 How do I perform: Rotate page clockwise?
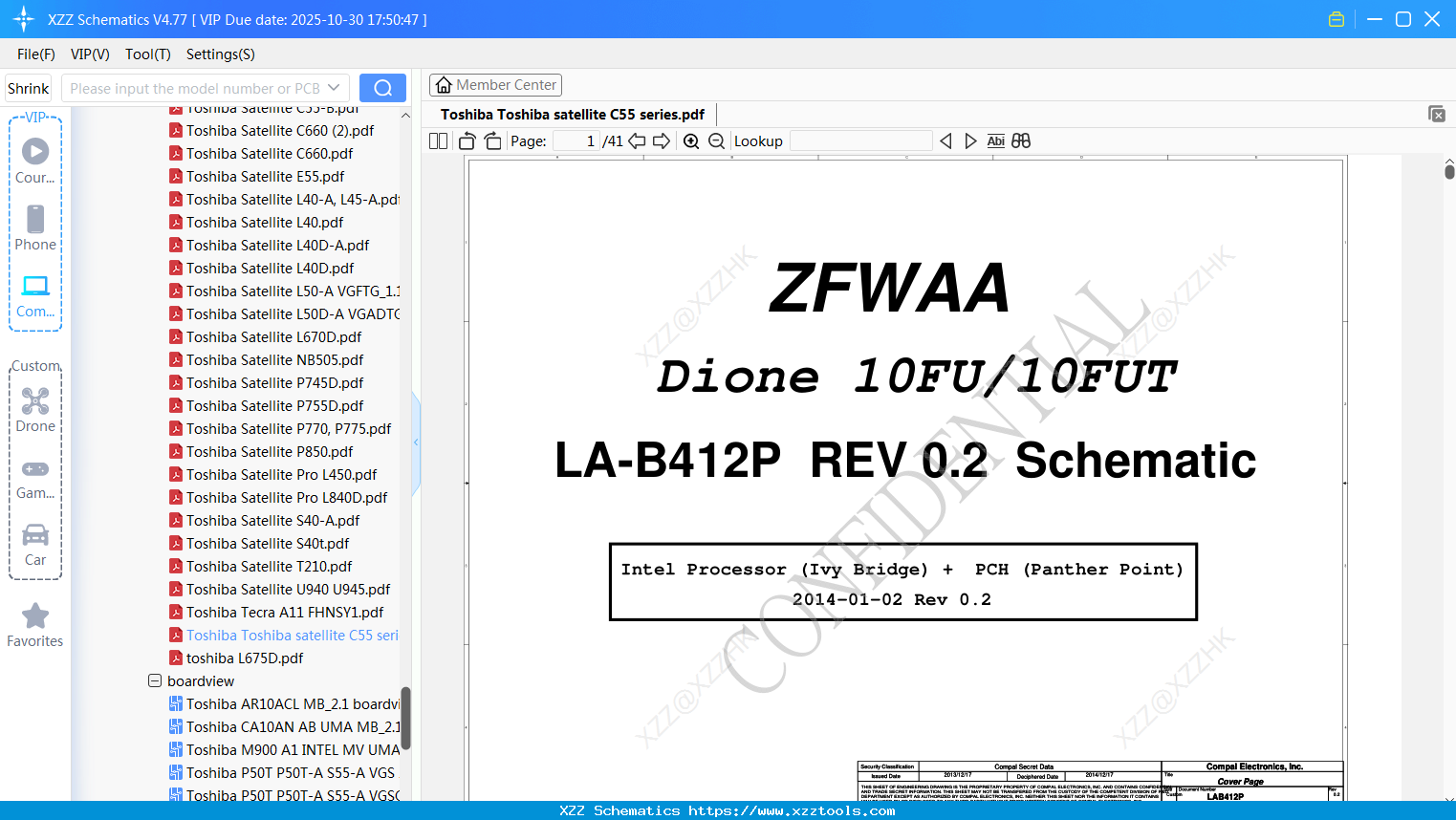(x=492, y=141)
